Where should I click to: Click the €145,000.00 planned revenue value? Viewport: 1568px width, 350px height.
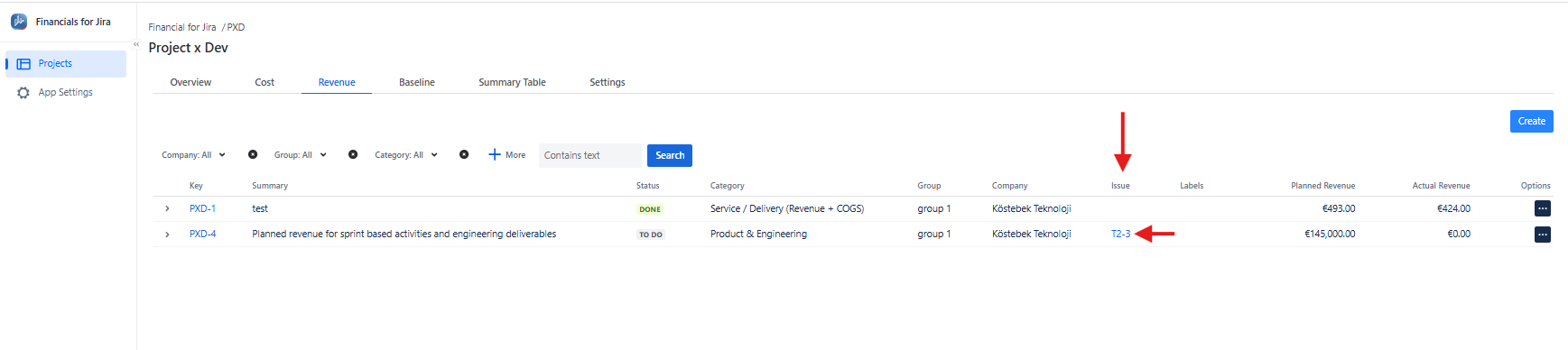[1330, 234]
